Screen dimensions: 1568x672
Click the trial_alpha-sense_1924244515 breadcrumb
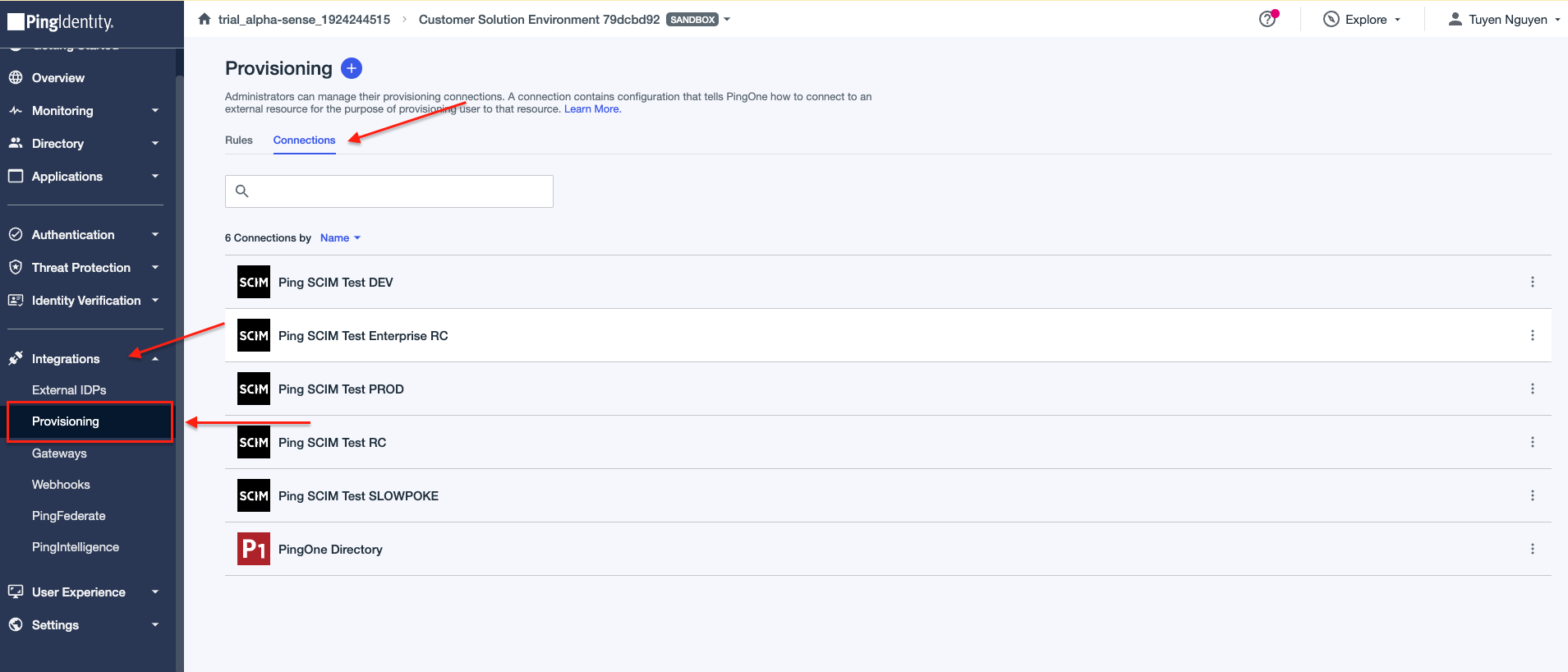tap(304, 19)
